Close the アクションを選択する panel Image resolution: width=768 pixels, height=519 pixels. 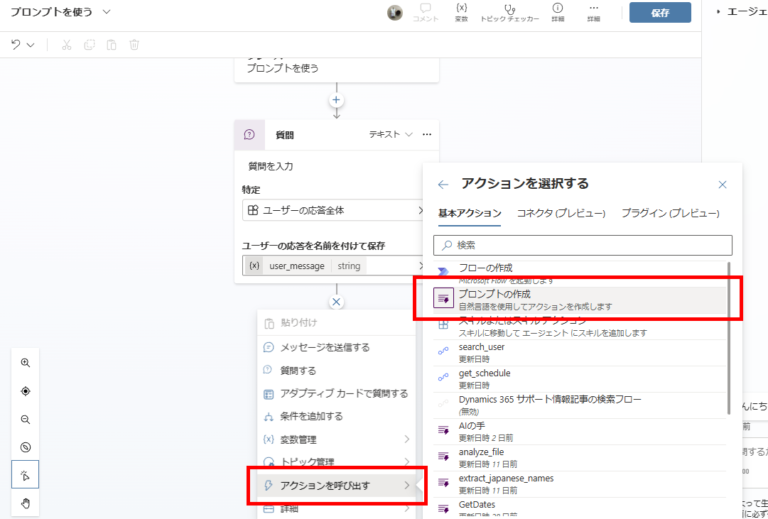(722, 184)
